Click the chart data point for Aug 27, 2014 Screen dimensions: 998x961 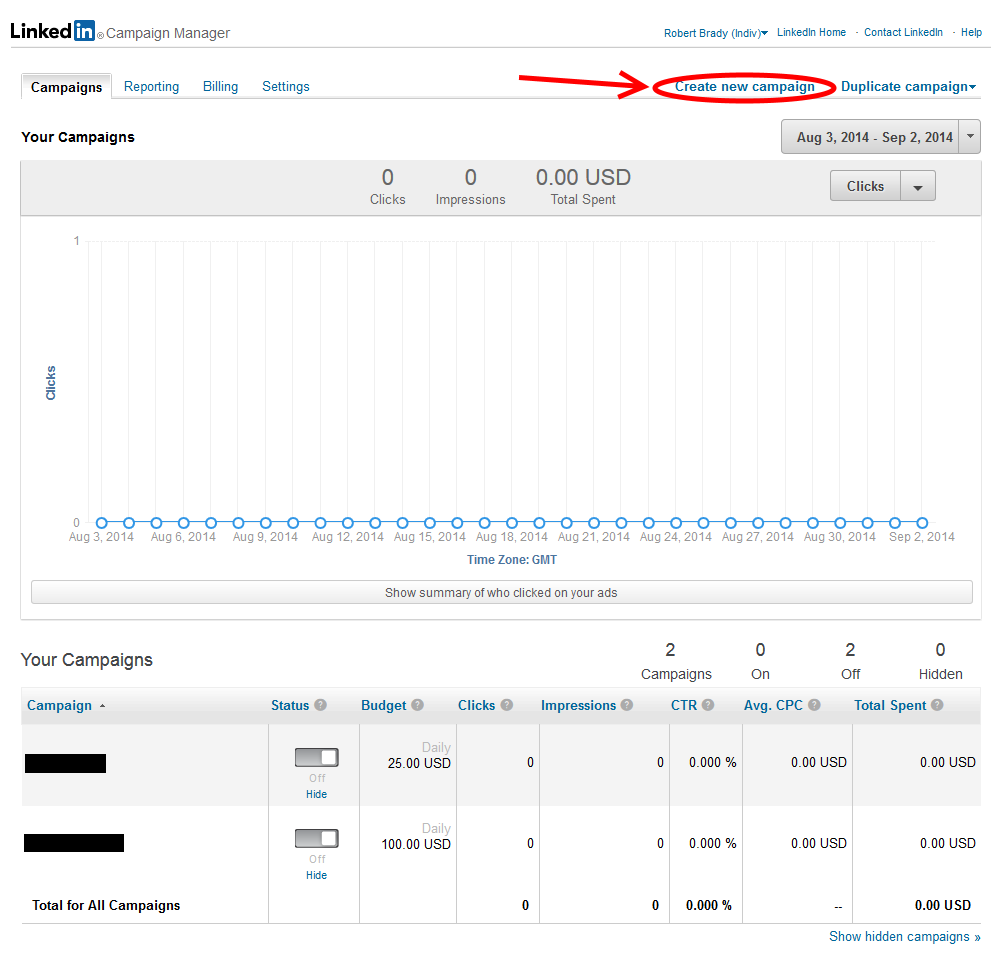(x=758, y=523)
